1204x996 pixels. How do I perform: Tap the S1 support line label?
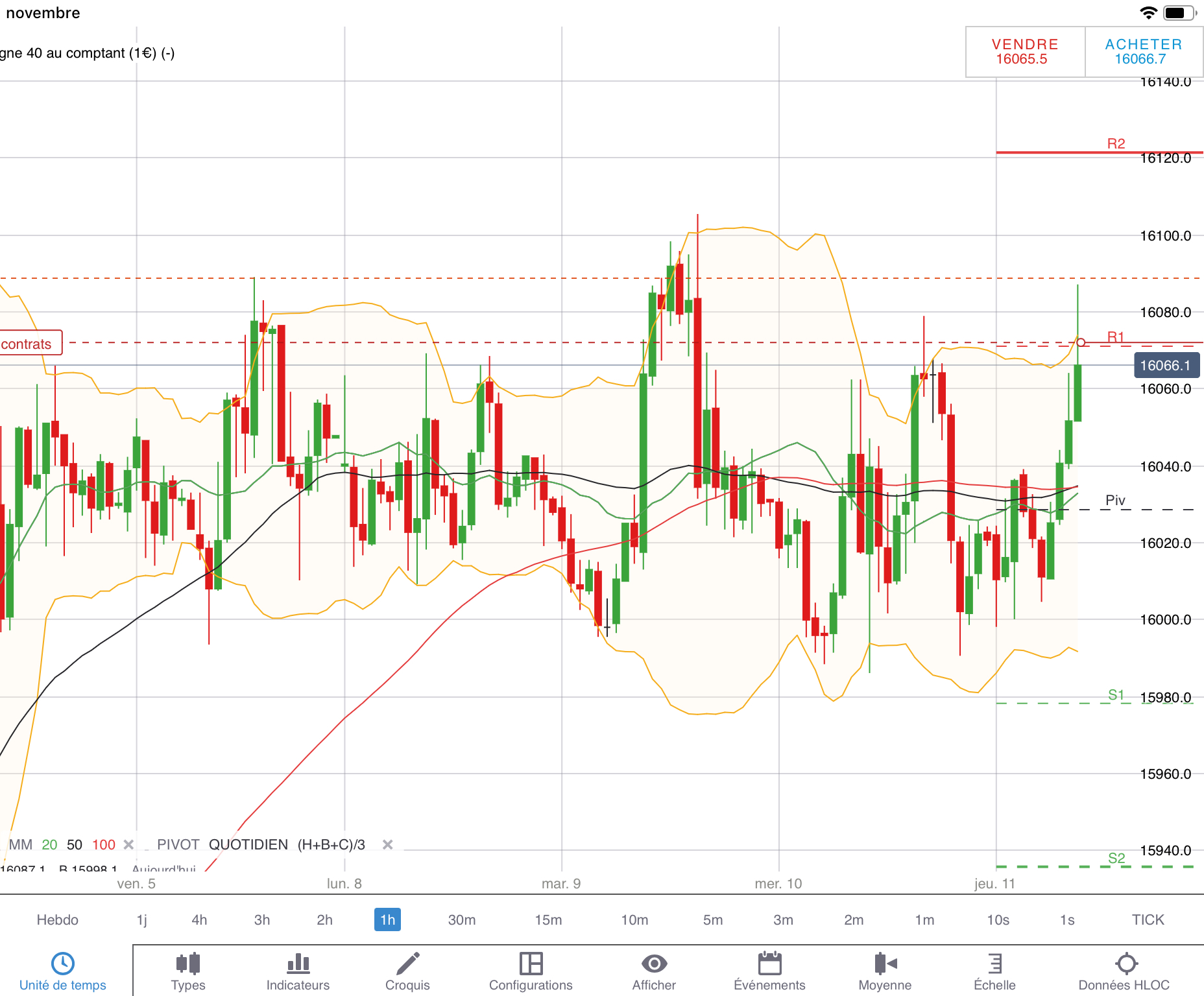(1116, 695)
